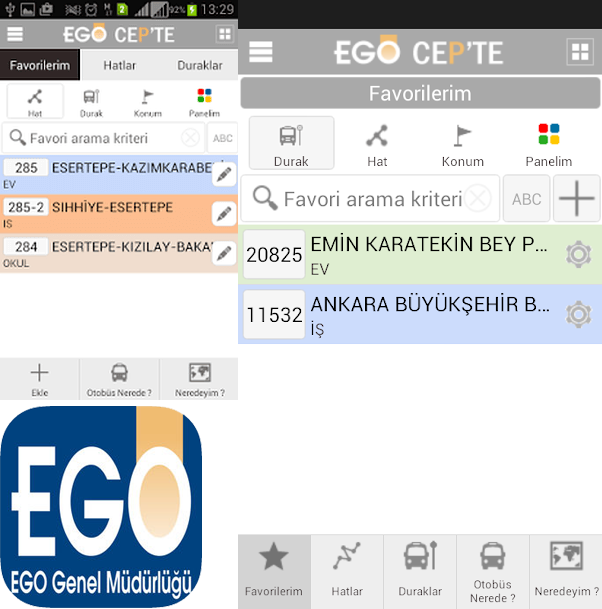Select Panelim colored squares in left screen
The image size is (602, 609).
click(x=204, y=103)
